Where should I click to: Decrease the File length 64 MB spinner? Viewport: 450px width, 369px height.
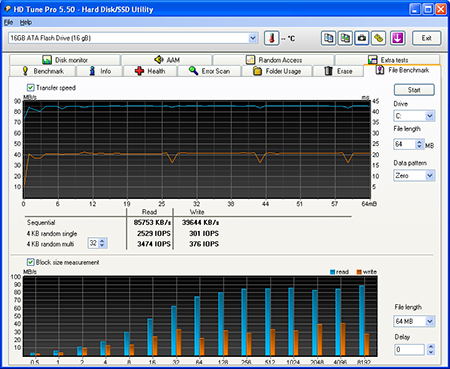pyautogui.click(x=419, y=146)
